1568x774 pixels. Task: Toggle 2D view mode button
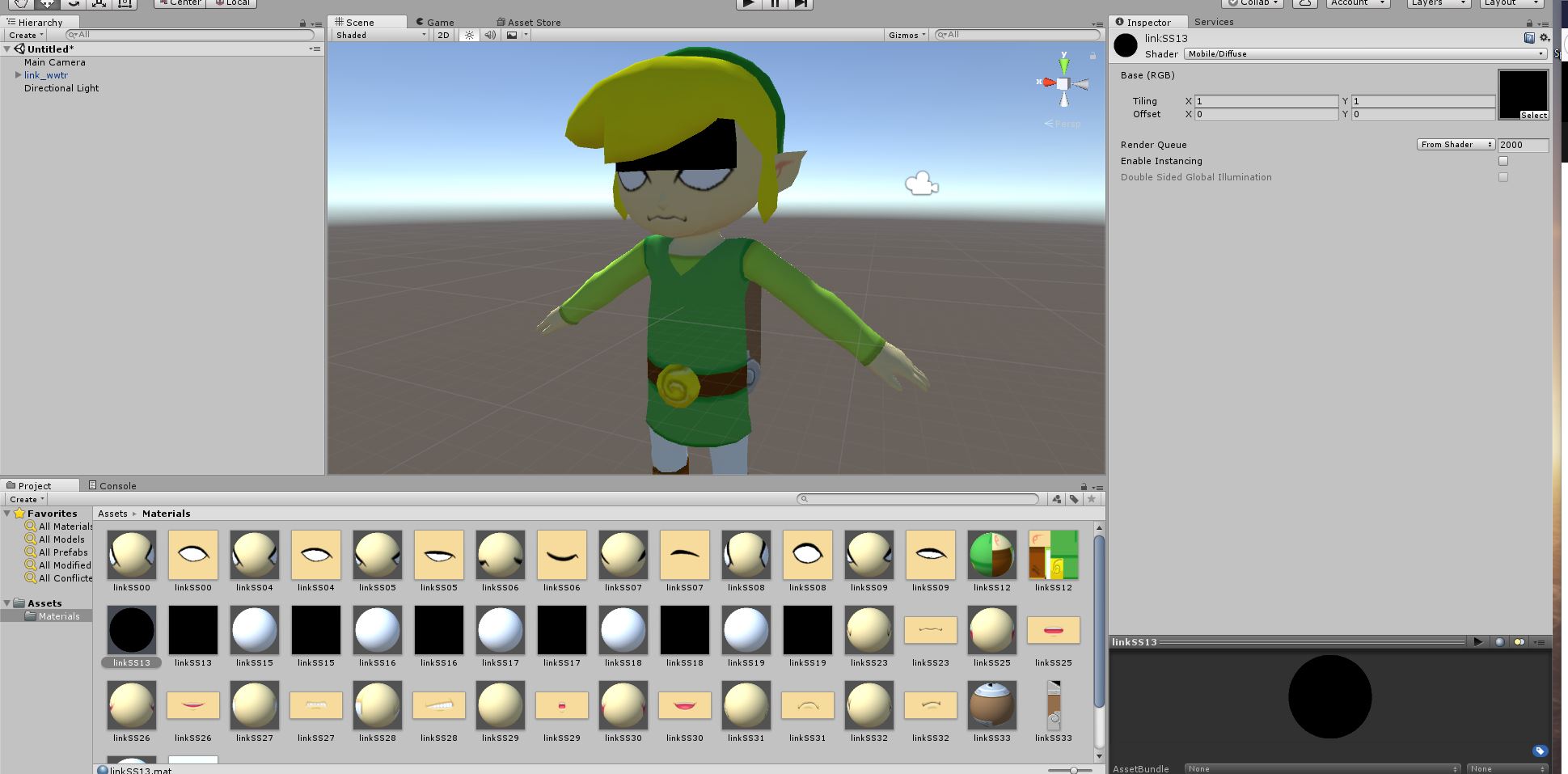[443, 35]
